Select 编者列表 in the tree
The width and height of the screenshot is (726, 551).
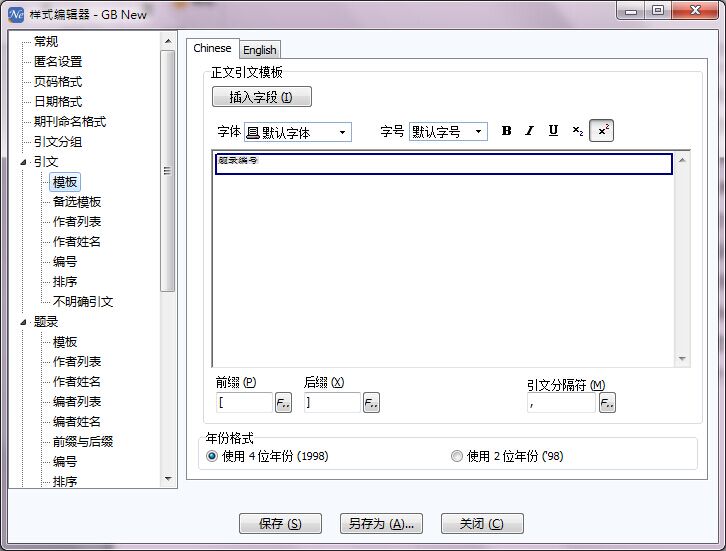pos(77,401)
